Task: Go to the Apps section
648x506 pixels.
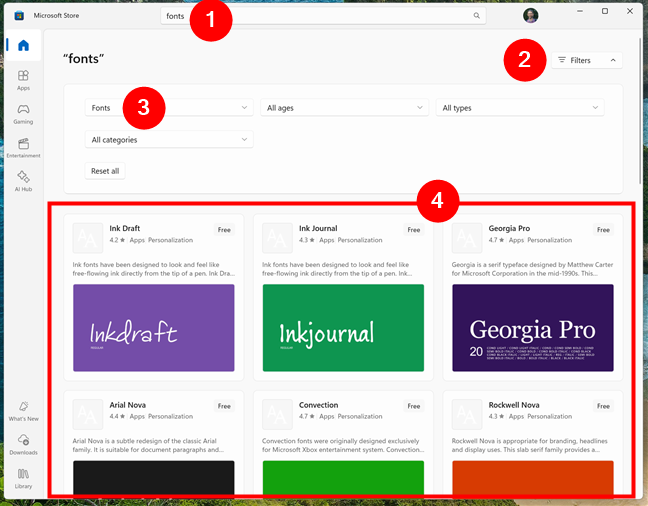Action: tap(23, 80)
